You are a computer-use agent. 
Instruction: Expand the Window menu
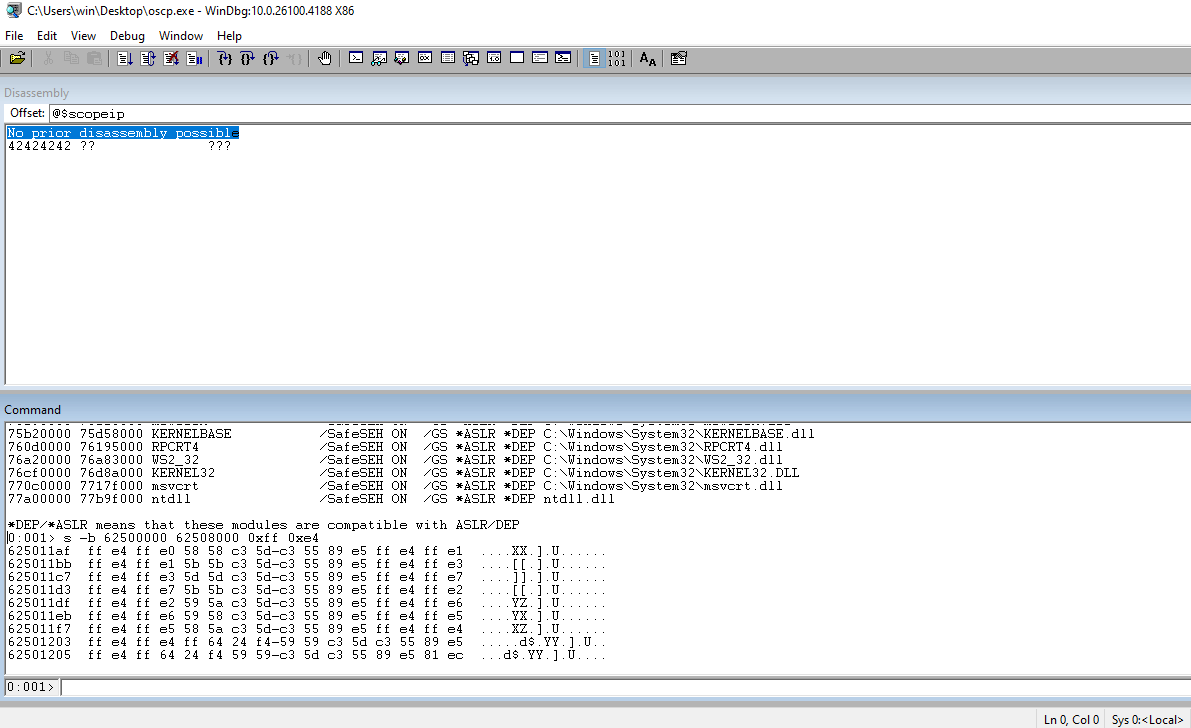(x=180, y=35)
